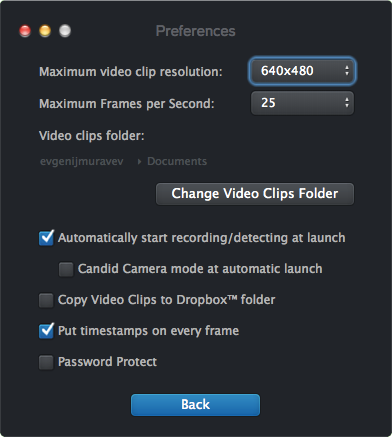Open the 25 frames per second dropdown
Screen dimensions: 392x437
(x=302, y=103)
